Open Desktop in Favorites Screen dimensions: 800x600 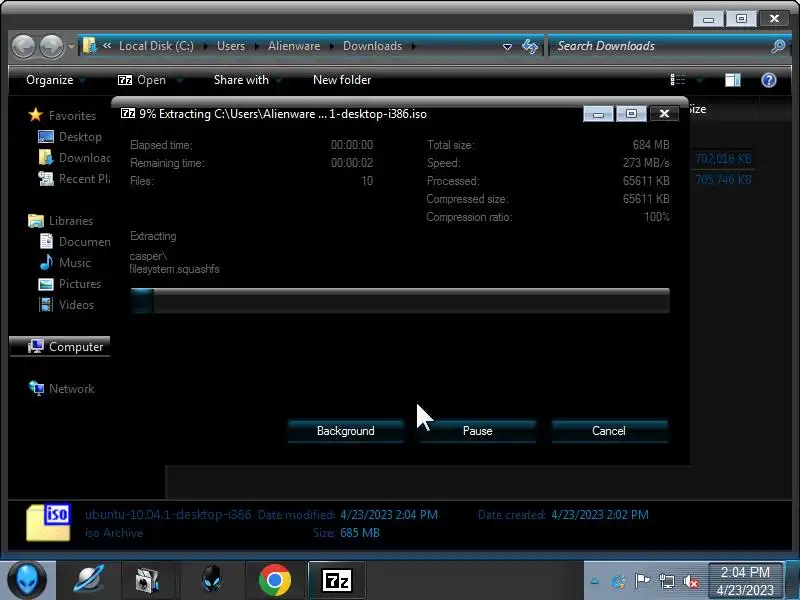tap(70, 137)
